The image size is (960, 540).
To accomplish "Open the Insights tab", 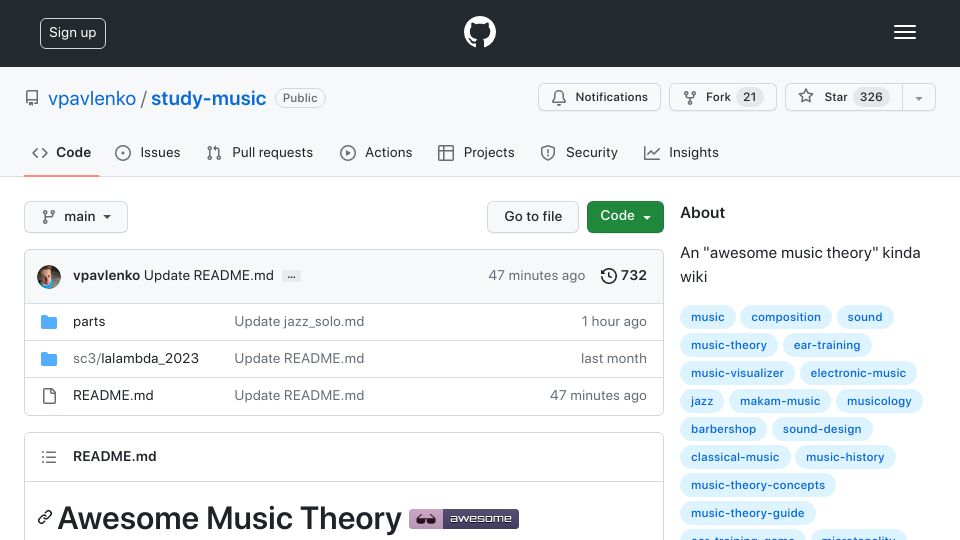I will pyautogui.click(x=681, y=152).
